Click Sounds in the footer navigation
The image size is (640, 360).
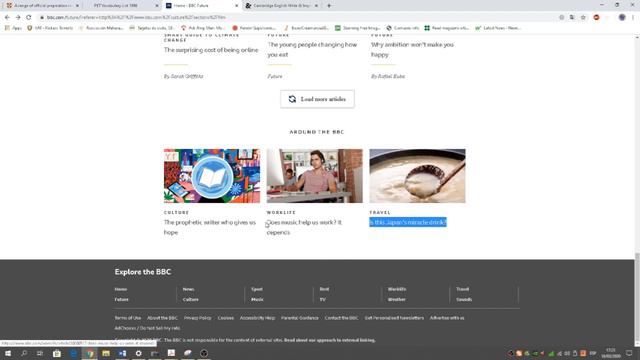(464, 299)
